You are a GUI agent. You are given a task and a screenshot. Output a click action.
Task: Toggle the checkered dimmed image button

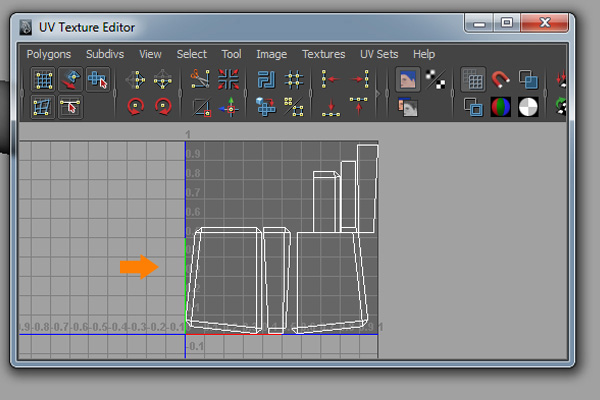click(435, 79)
